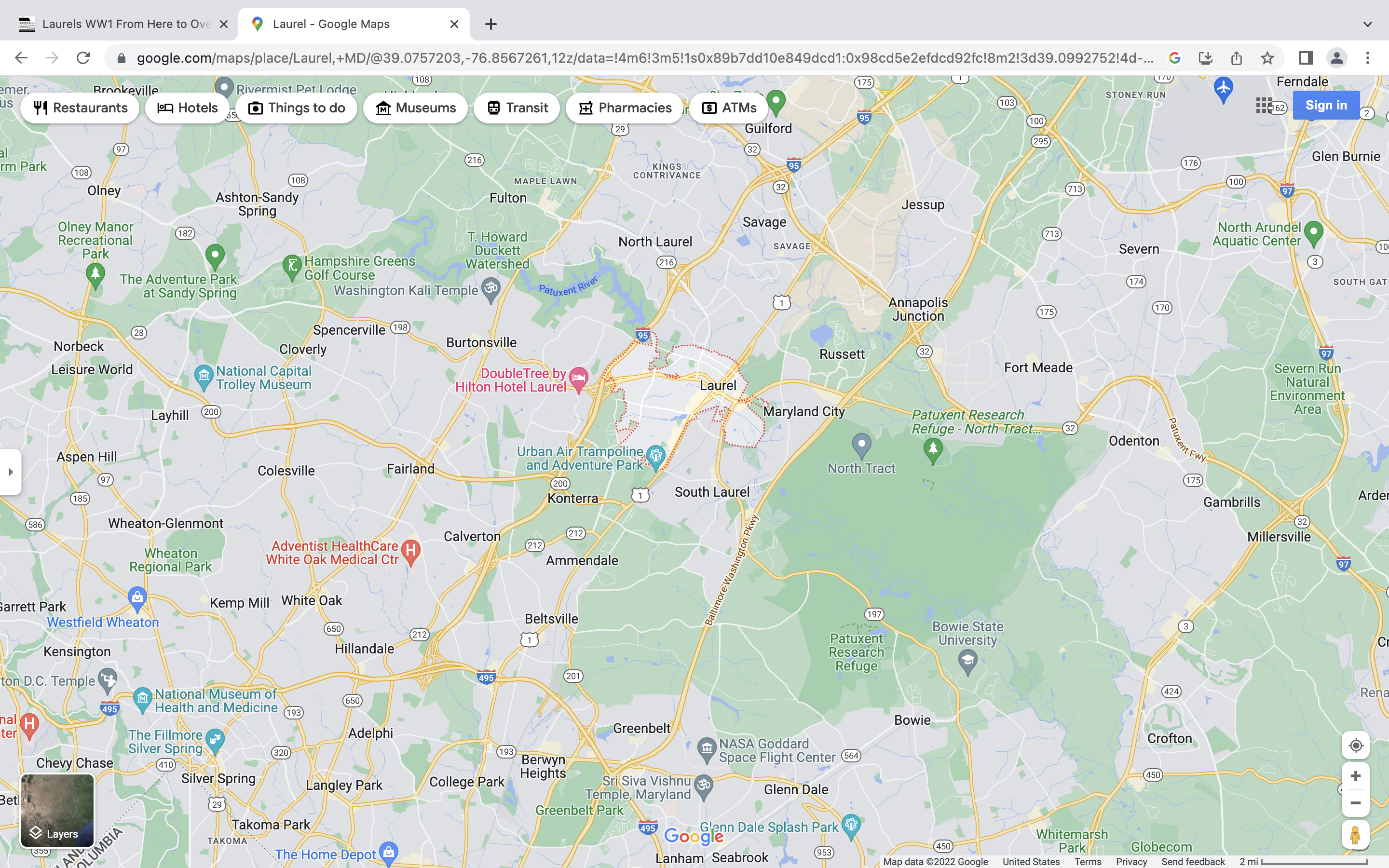Viewport: 1389px width, 868px height.
Task: Click the zoom in plus button
Action: tap(1355, 776)
